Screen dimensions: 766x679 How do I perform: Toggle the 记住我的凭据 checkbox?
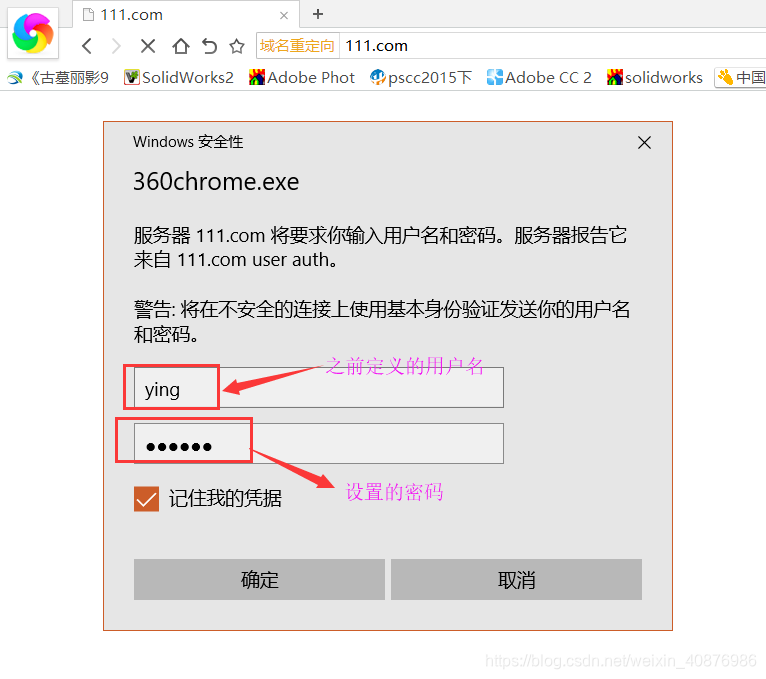pos(147,499)
